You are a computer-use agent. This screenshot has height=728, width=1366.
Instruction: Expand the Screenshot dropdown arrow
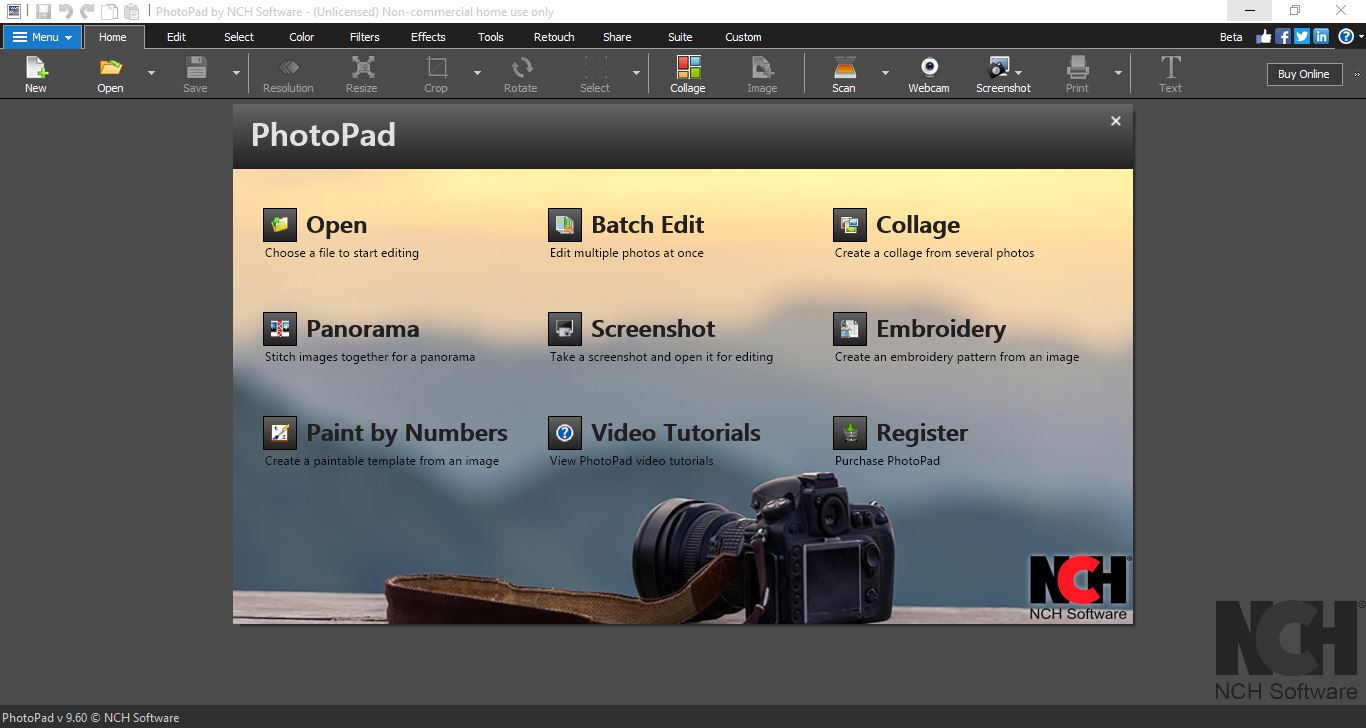1018,73
